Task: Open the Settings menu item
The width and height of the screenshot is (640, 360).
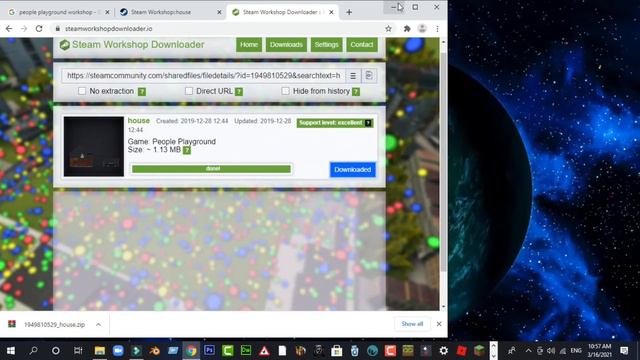Action: click(326, 45)
